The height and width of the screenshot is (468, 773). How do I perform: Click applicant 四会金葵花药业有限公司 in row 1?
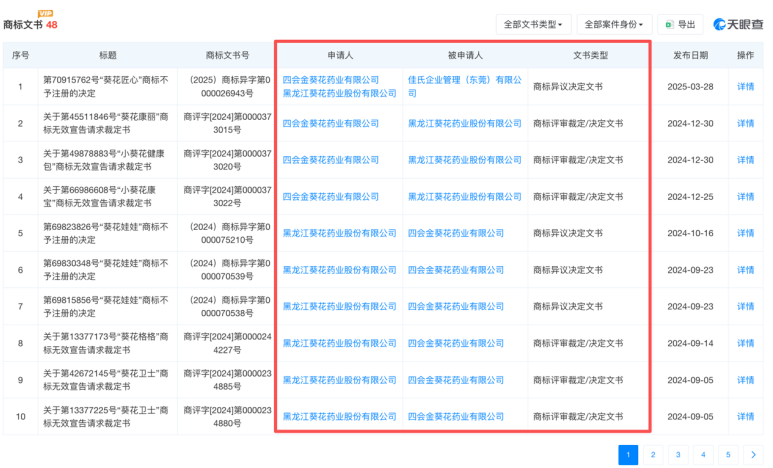[x=330, y=80]
